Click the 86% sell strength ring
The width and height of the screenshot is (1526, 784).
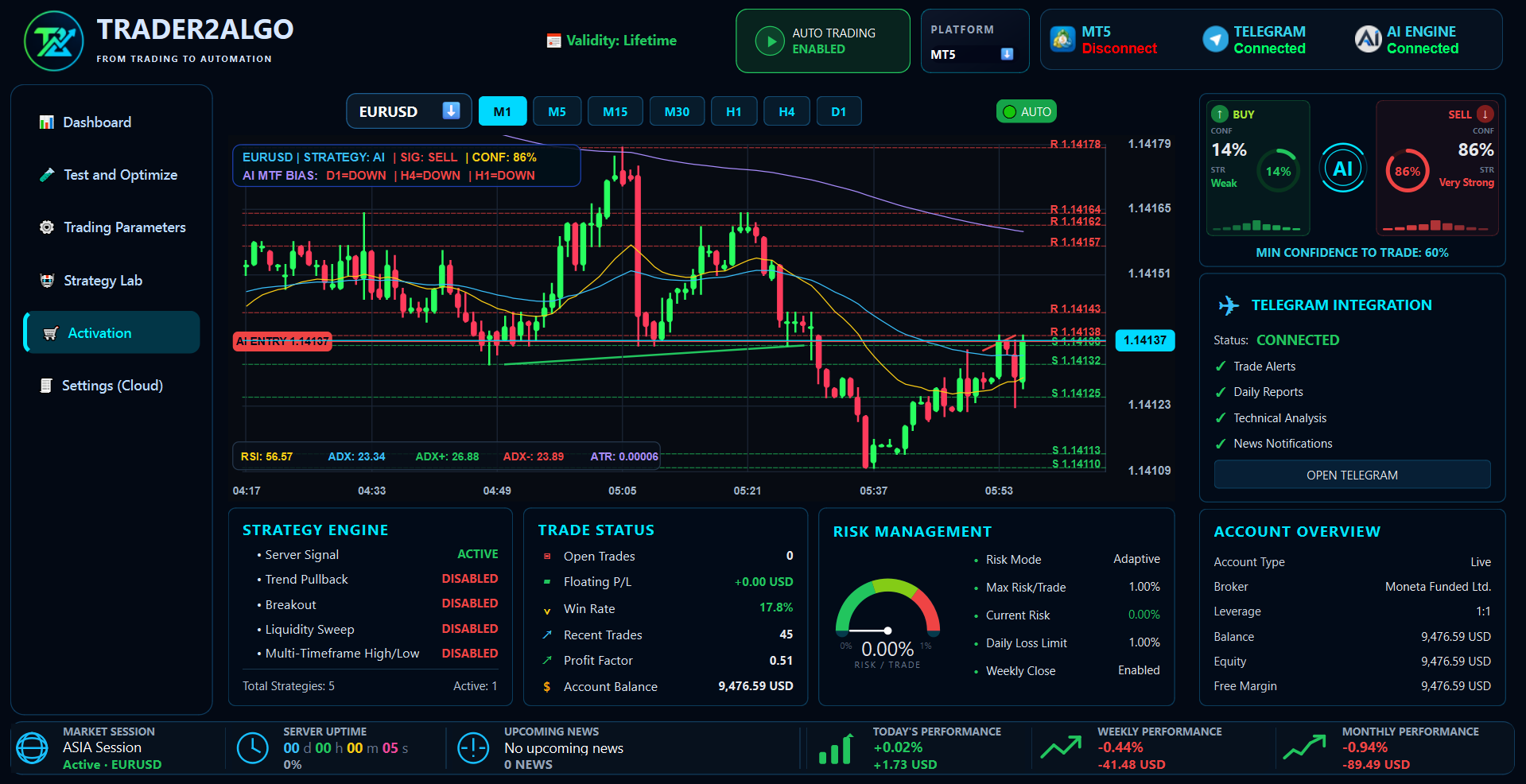coord(1408,171)
